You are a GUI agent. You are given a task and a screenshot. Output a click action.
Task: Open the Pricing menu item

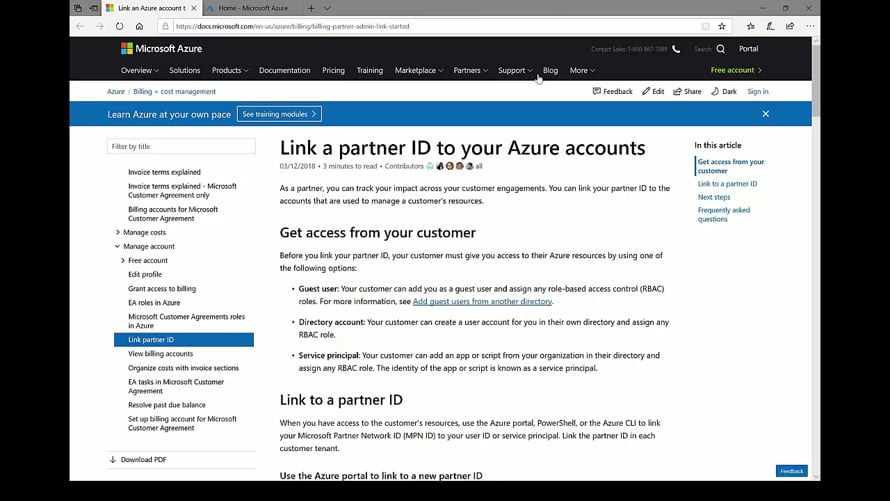(333, 70)
